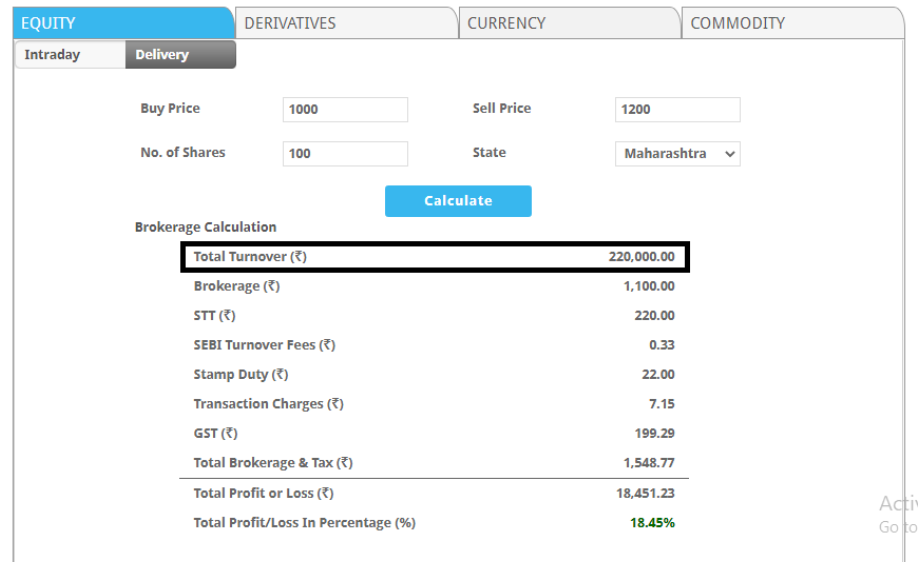Click the Total Turnover value 220,000.00
The height and width of the screenshot is (572, 918).
(641, 257)
